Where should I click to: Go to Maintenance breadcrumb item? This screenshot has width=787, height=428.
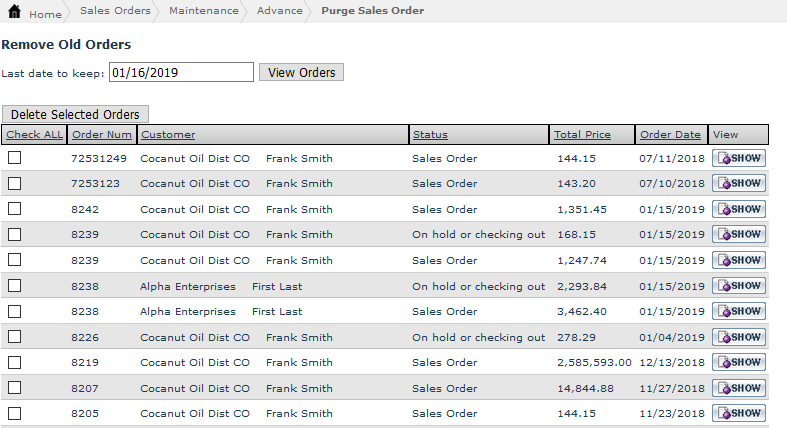click(x=204, y=11)
